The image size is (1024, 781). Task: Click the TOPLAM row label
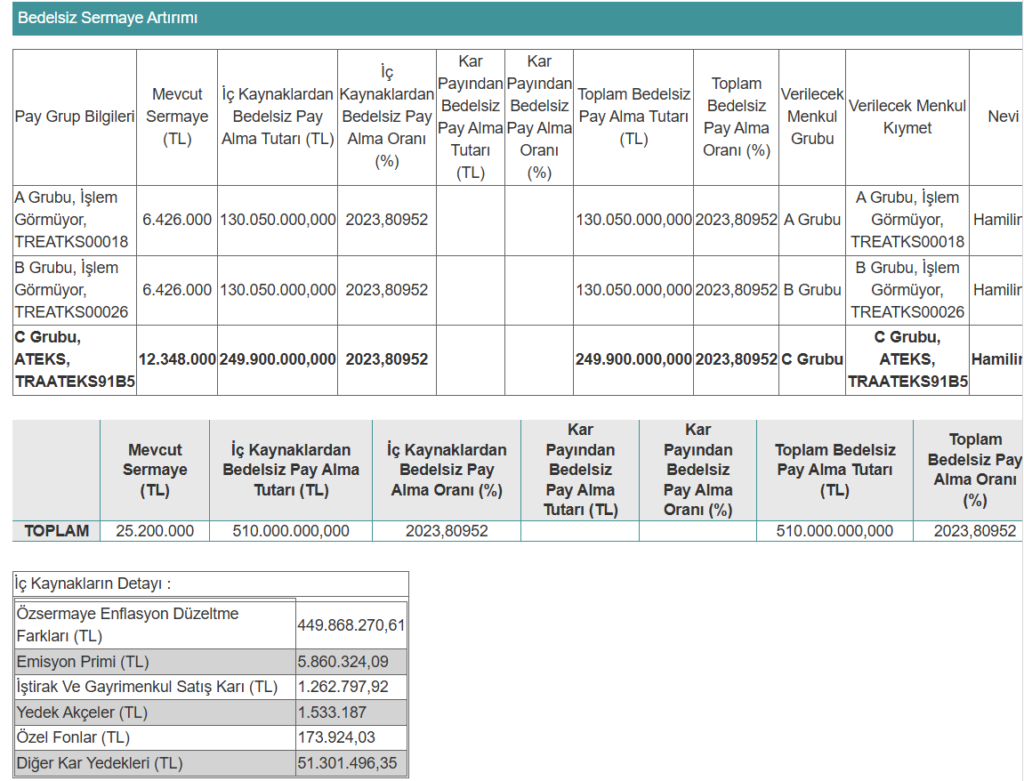pos(57,532)
